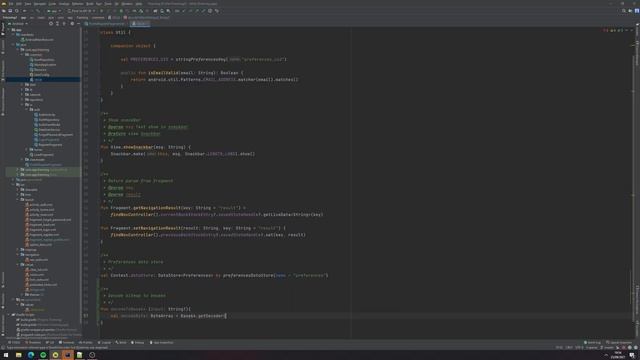Click Select Opened File target icon in Project panel
Image resolution: width=640 pixels, height=360 pixels.
click(x=51, y=24)
